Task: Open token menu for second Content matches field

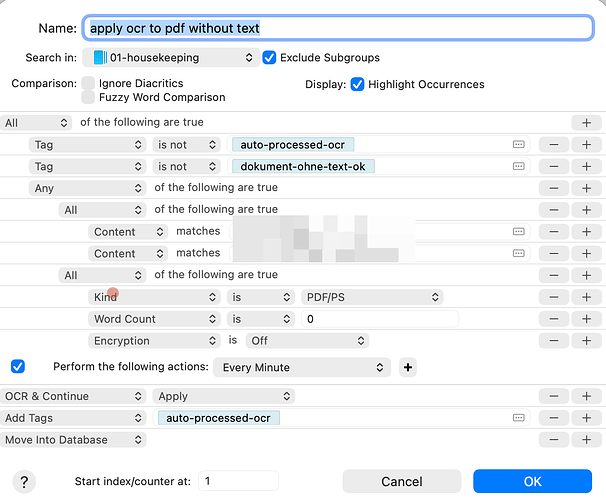Action: [518, 253]
